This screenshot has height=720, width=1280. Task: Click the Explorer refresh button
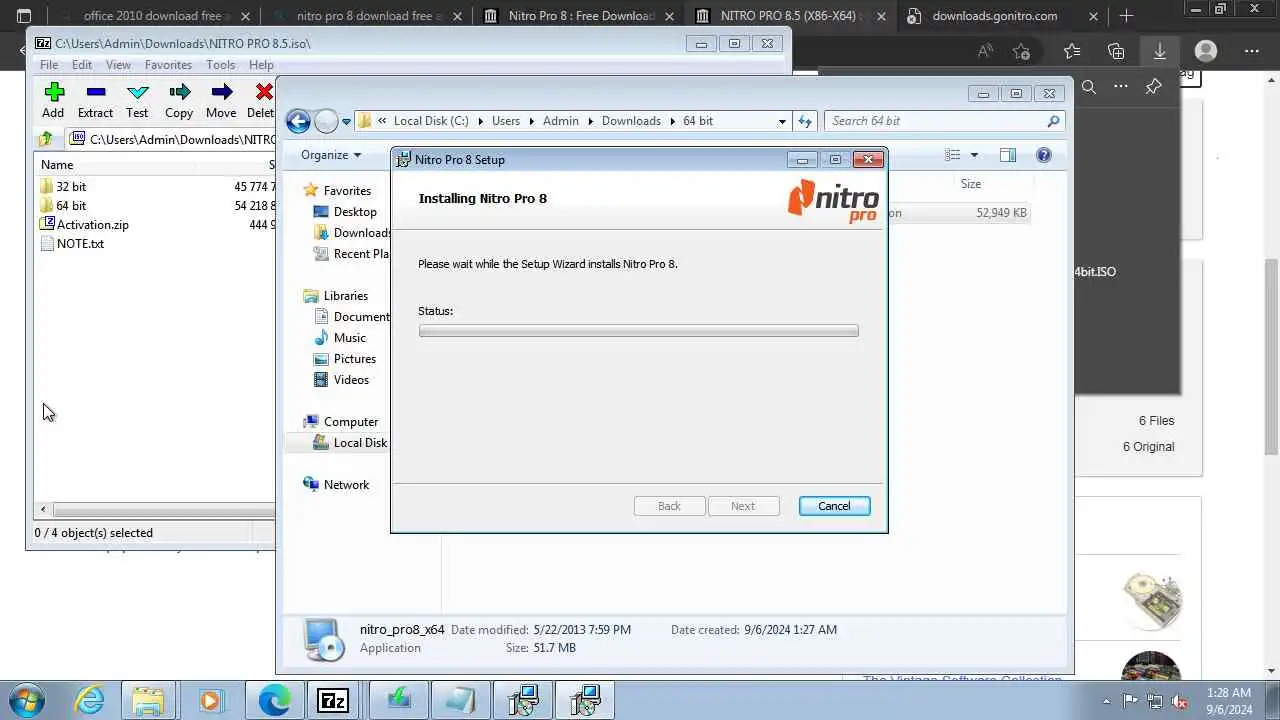point(805,121)
